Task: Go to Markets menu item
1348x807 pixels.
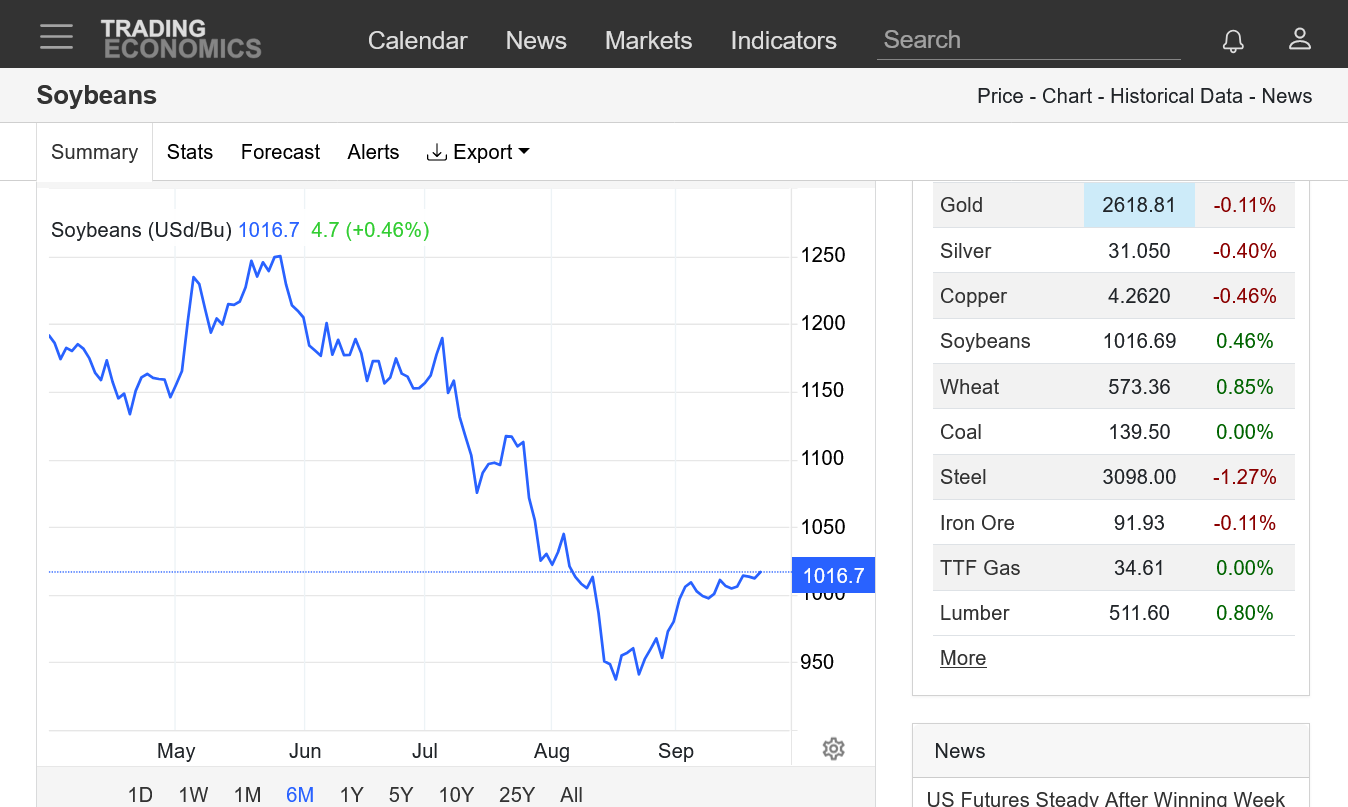Action: tap(648, 40)
